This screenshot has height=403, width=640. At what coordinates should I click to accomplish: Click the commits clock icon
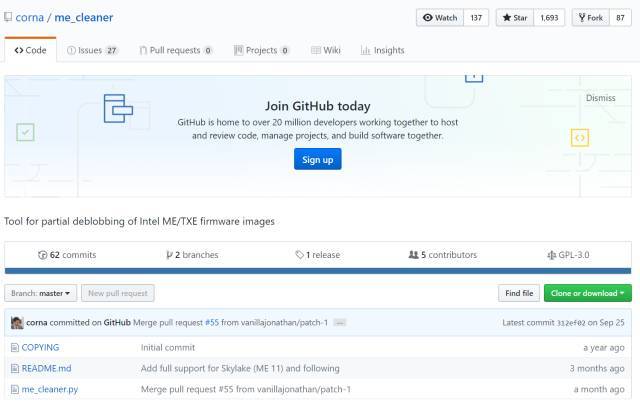42,255
